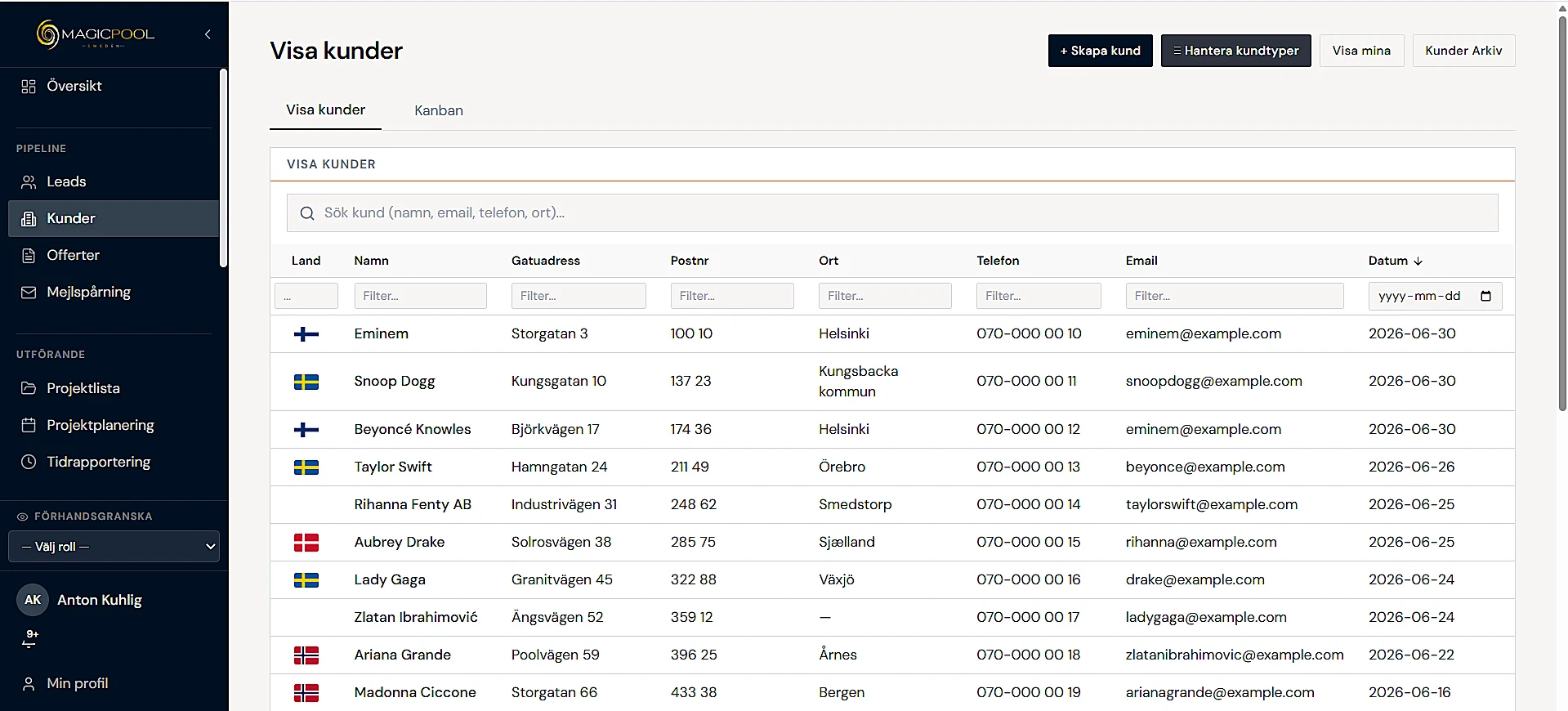Collapse the sidebar with the chevron arrow
This screenshot has height=711, width=1568.
[x=208, y=34]
